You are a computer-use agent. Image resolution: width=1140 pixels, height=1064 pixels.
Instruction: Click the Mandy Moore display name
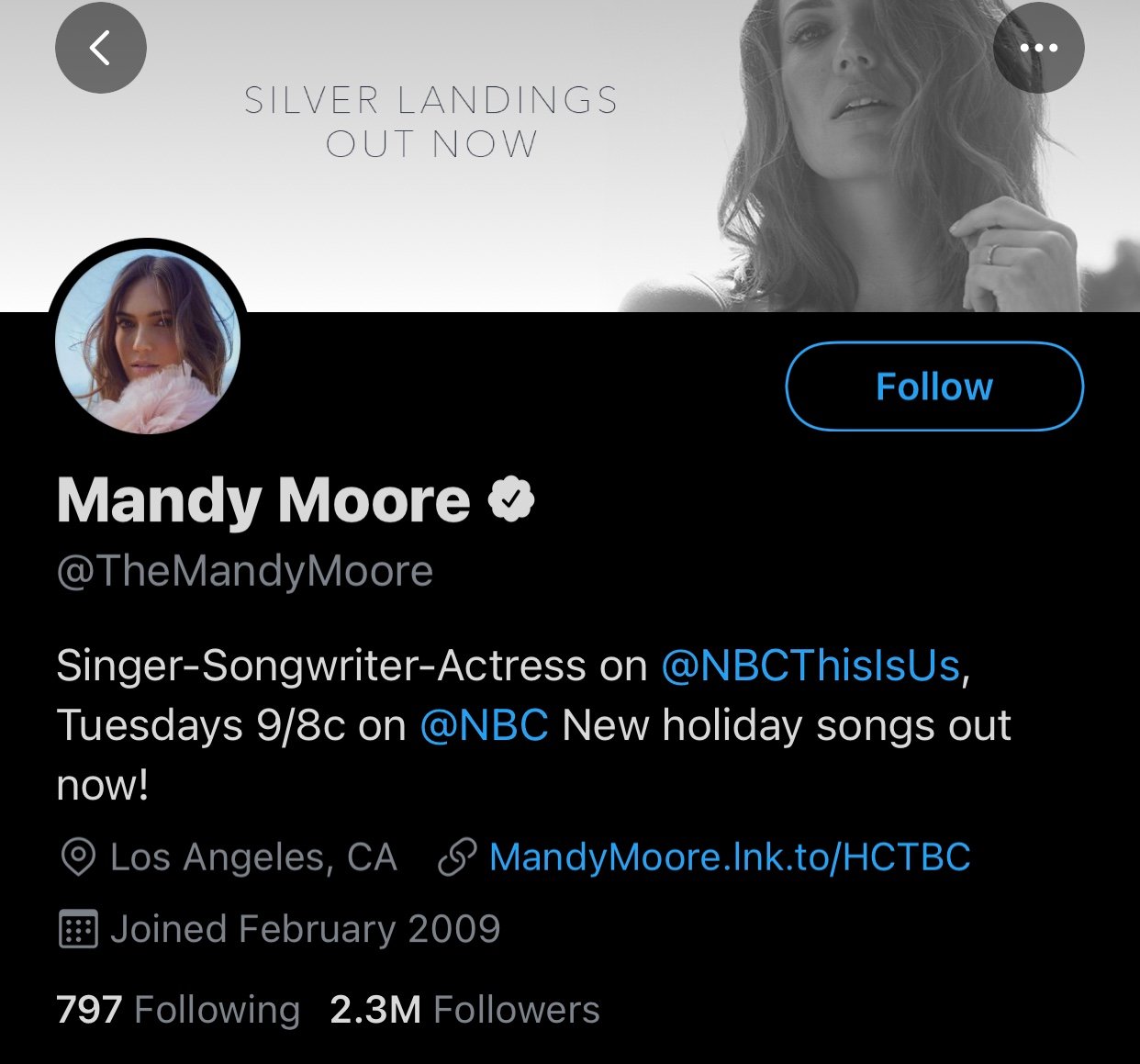pyautogui.click(x=263, y=500)
